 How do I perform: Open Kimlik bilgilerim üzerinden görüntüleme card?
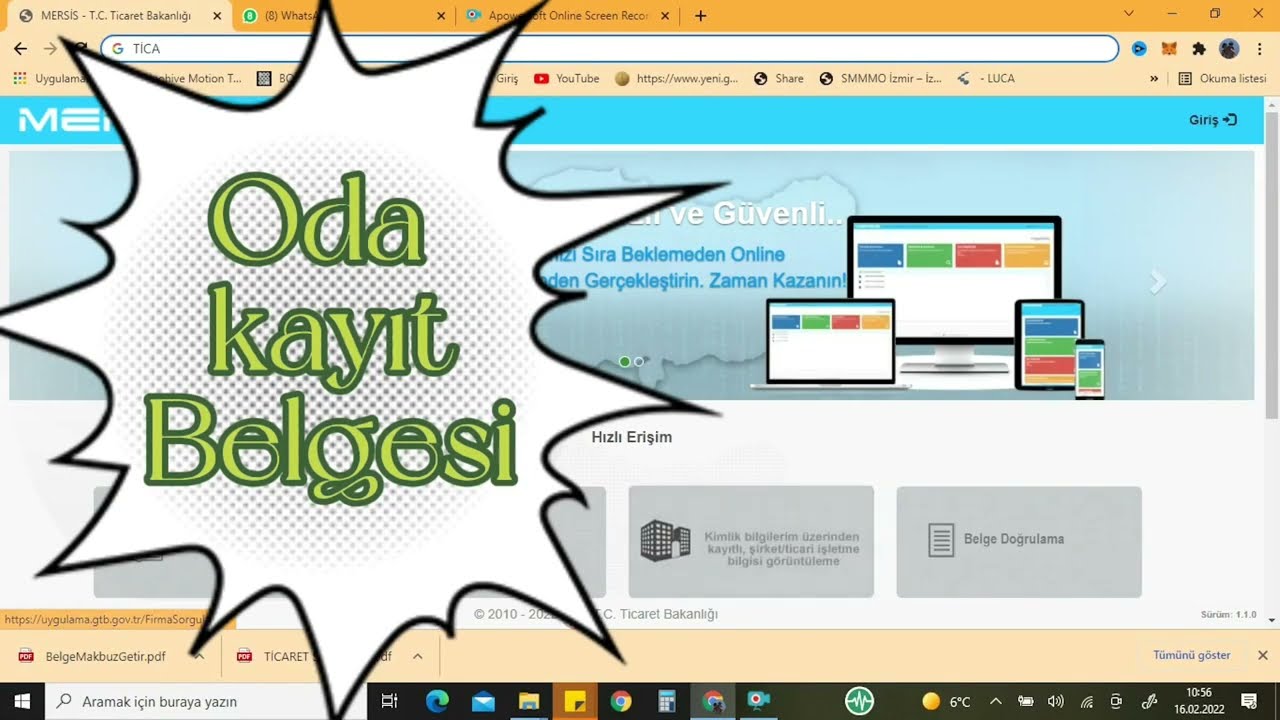751,542
